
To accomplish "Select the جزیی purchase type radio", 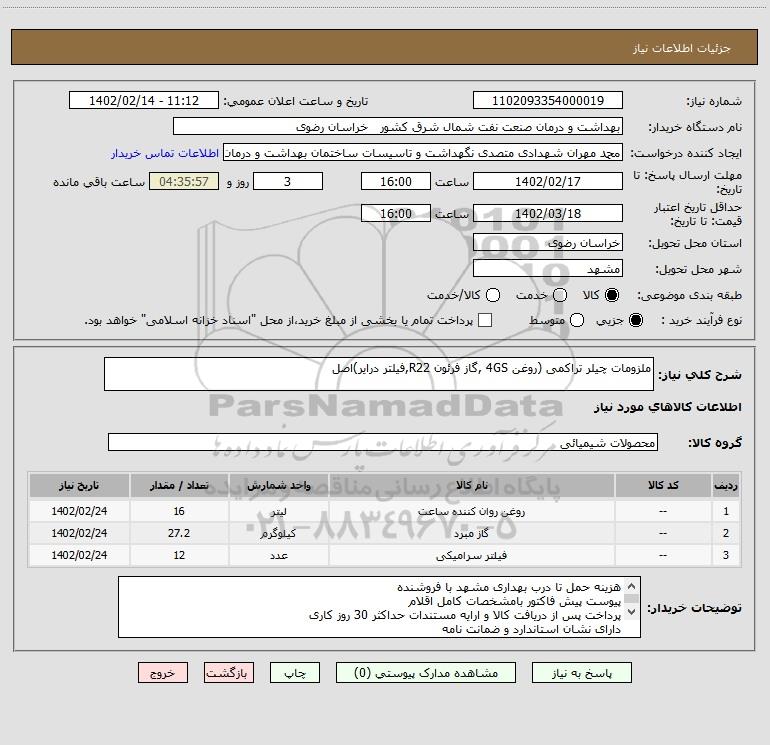I will pyautogui.click(x=636, y=320).
